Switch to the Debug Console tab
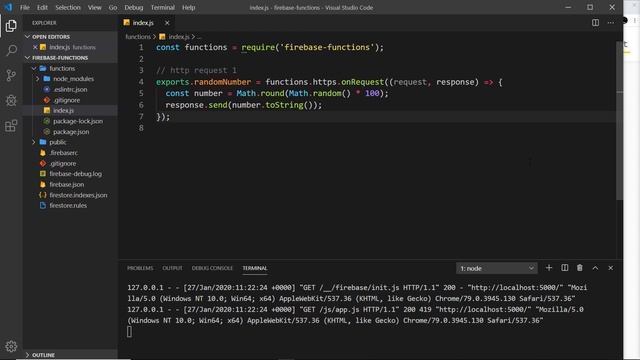Screen dimensions: 640x360 (212, 268)
